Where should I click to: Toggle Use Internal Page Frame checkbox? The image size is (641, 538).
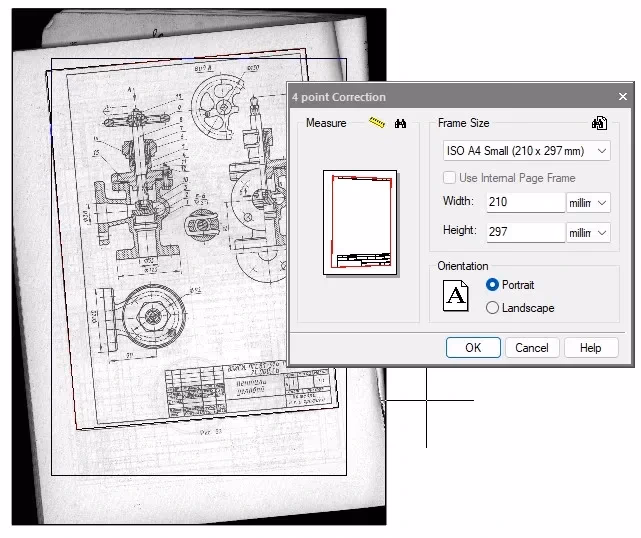(449, 178)
